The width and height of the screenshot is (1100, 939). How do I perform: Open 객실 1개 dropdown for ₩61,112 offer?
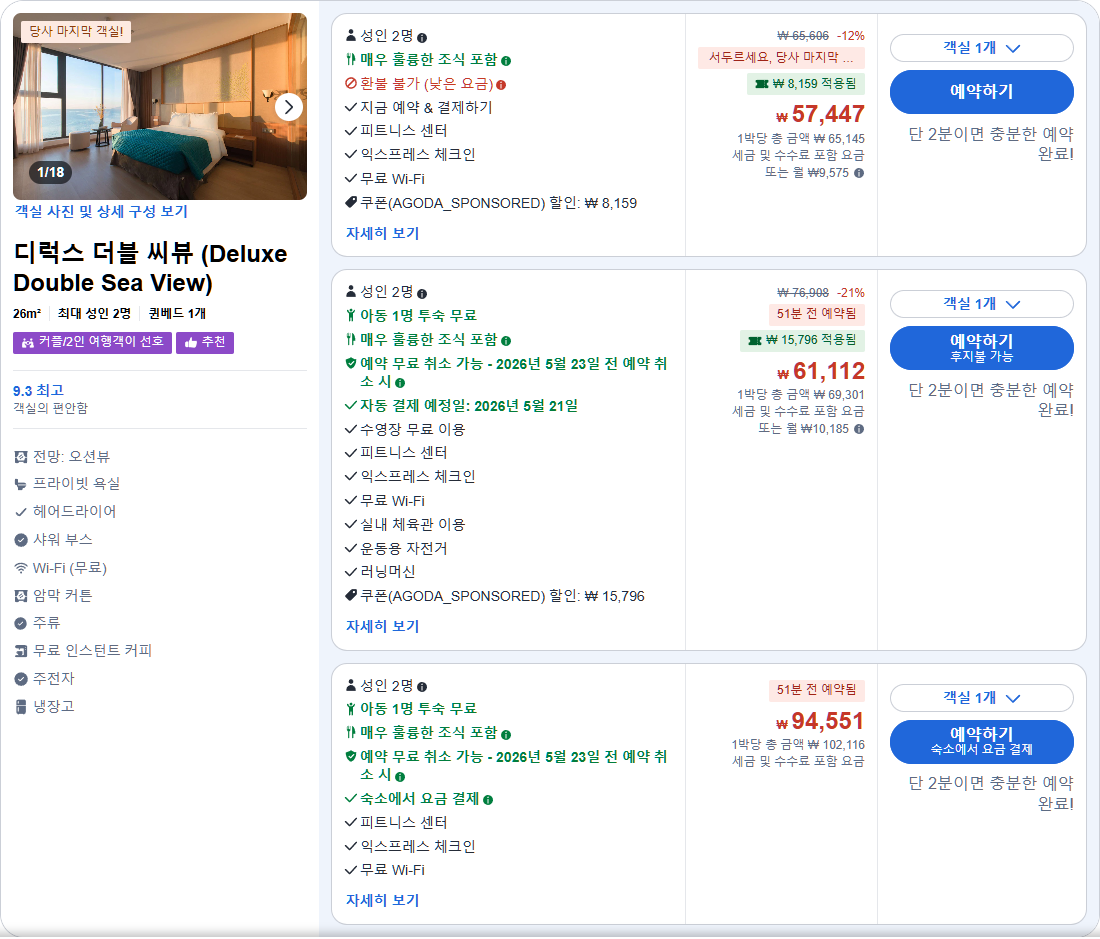point(981,304)
